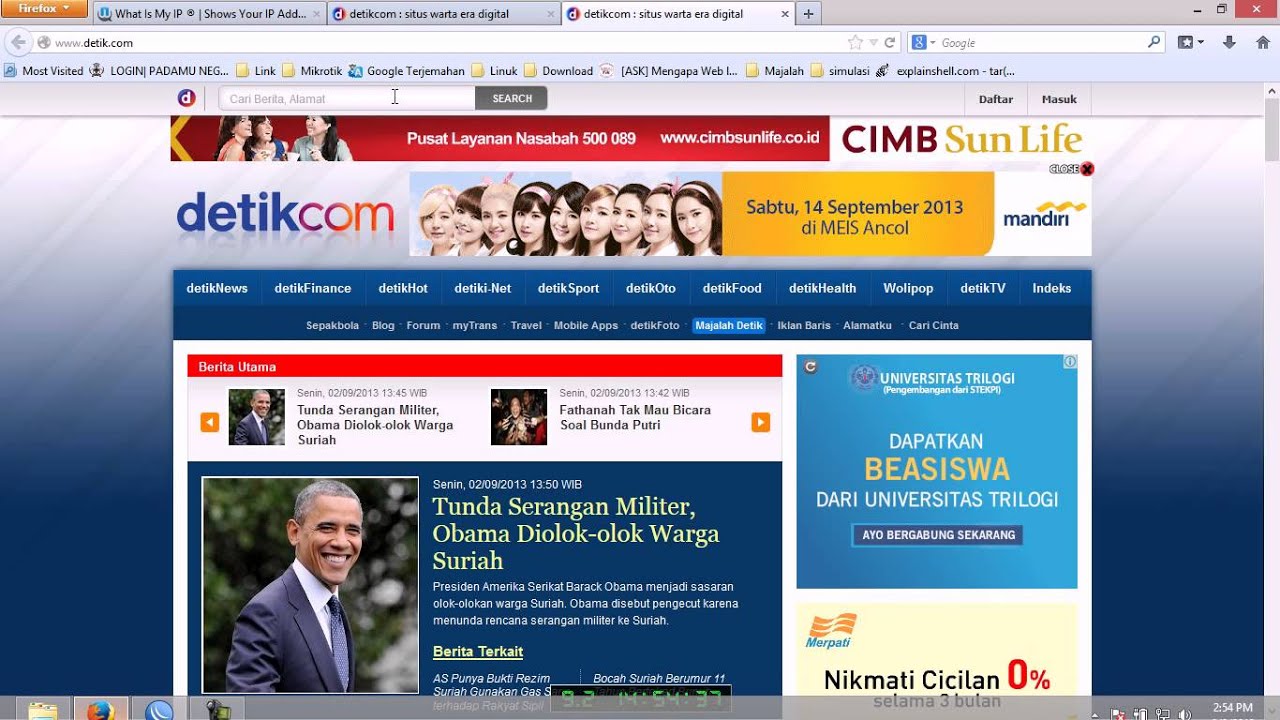This screenshot has height=720, width=1280.
Task: Open the Linuk bookmark folder
Action: tap(494, 71)
